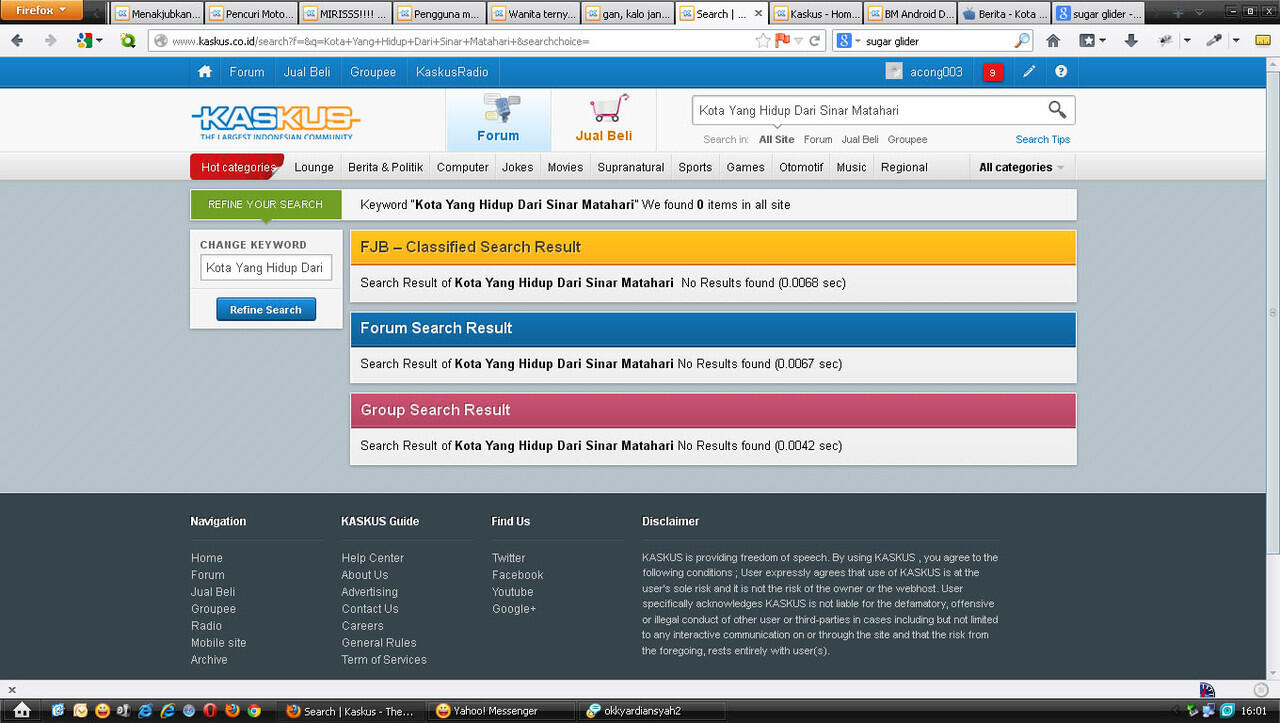Open the browser Home page icon

pos(1053,41)
